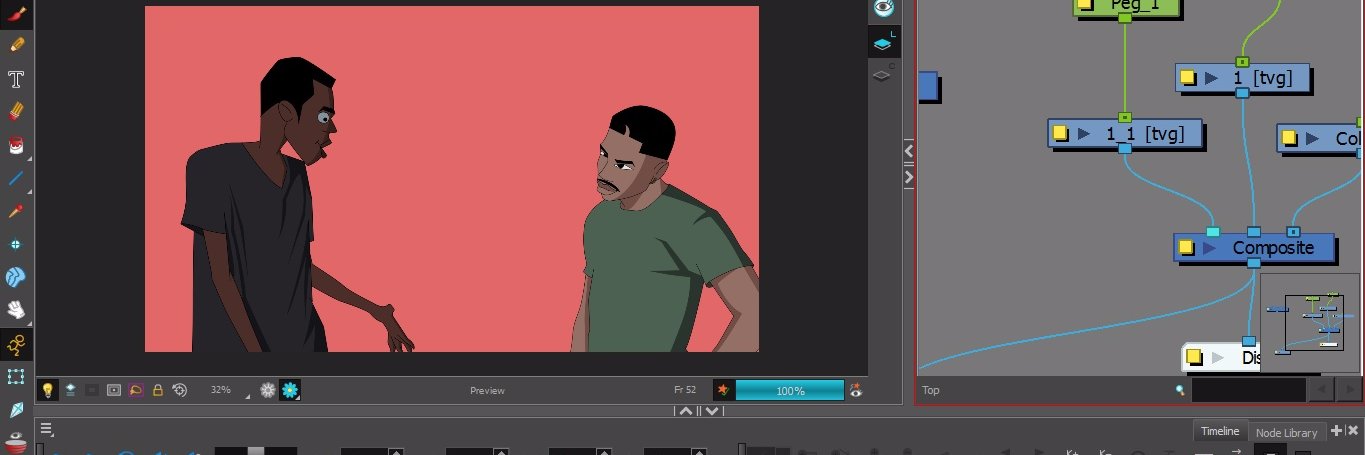Adjust the 100% preview resolution slider
The image size is (1365, 455).
point(790,390)
